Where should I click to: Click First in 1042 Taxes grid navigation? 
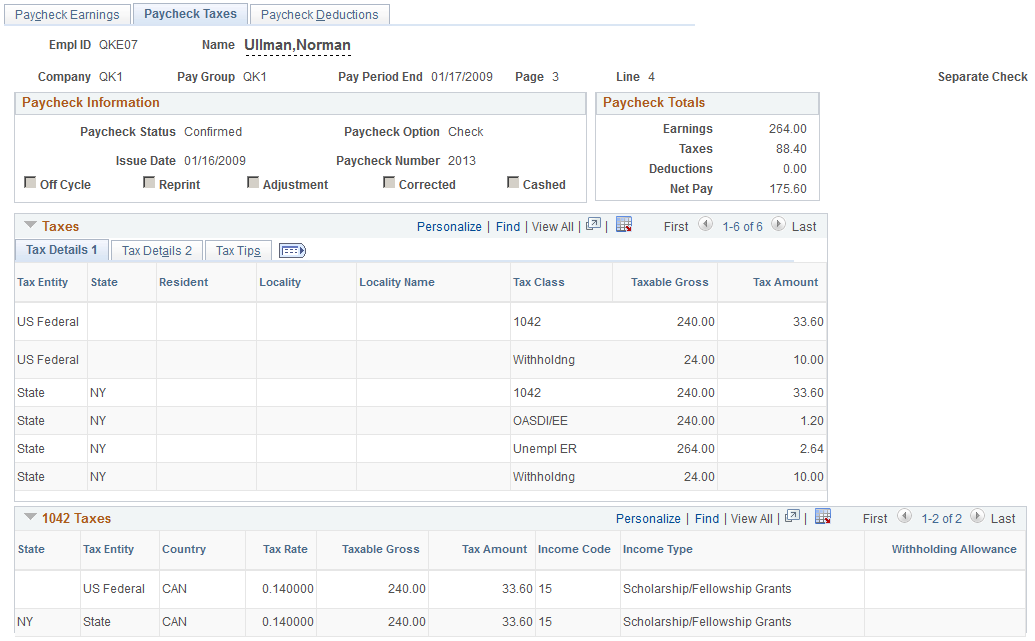coord(875,518)
